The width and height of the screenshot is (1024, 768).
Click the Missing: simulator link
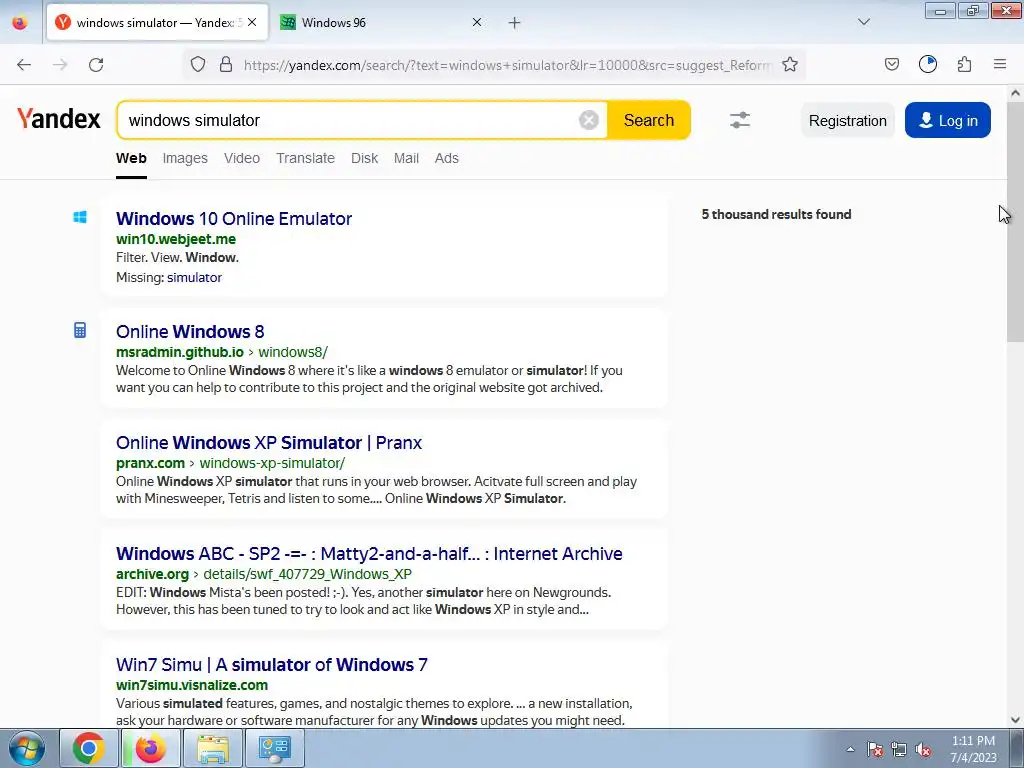[x=195, y=278]
